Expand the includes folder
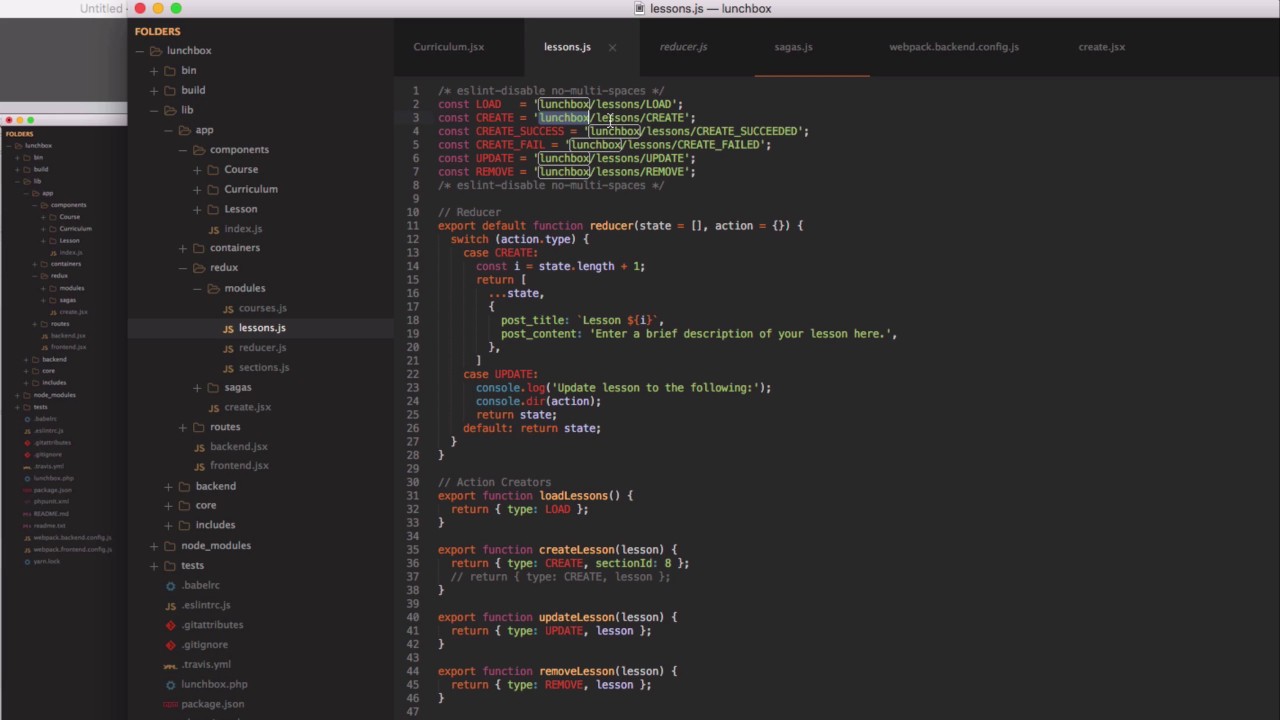 pyautogui.click(x=168, y=525)
